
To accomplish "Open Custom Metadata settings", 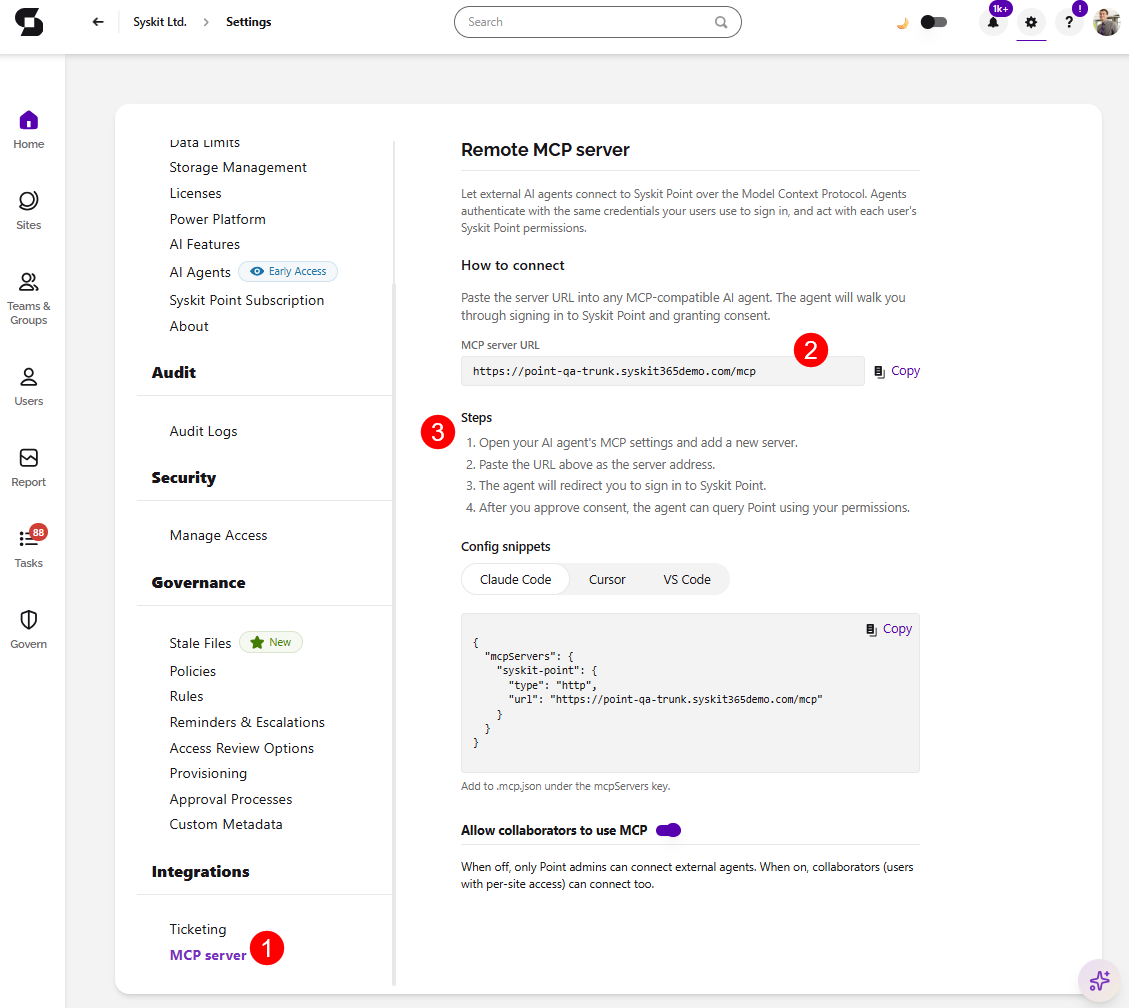I will point(225,824).
